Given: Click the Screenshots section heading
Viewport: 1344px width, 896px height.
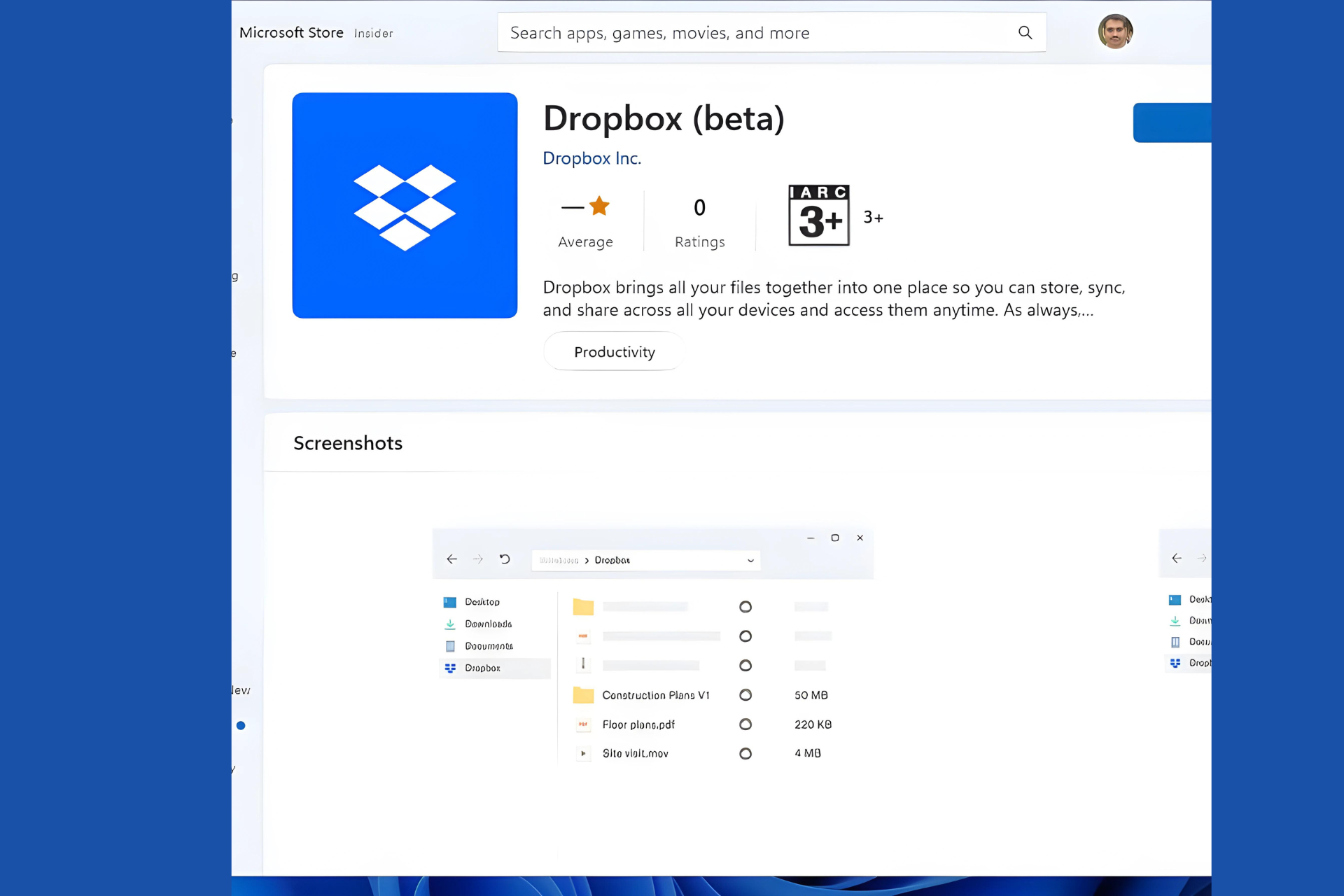Looking at the screenshot, I should (x=348, y=443).
